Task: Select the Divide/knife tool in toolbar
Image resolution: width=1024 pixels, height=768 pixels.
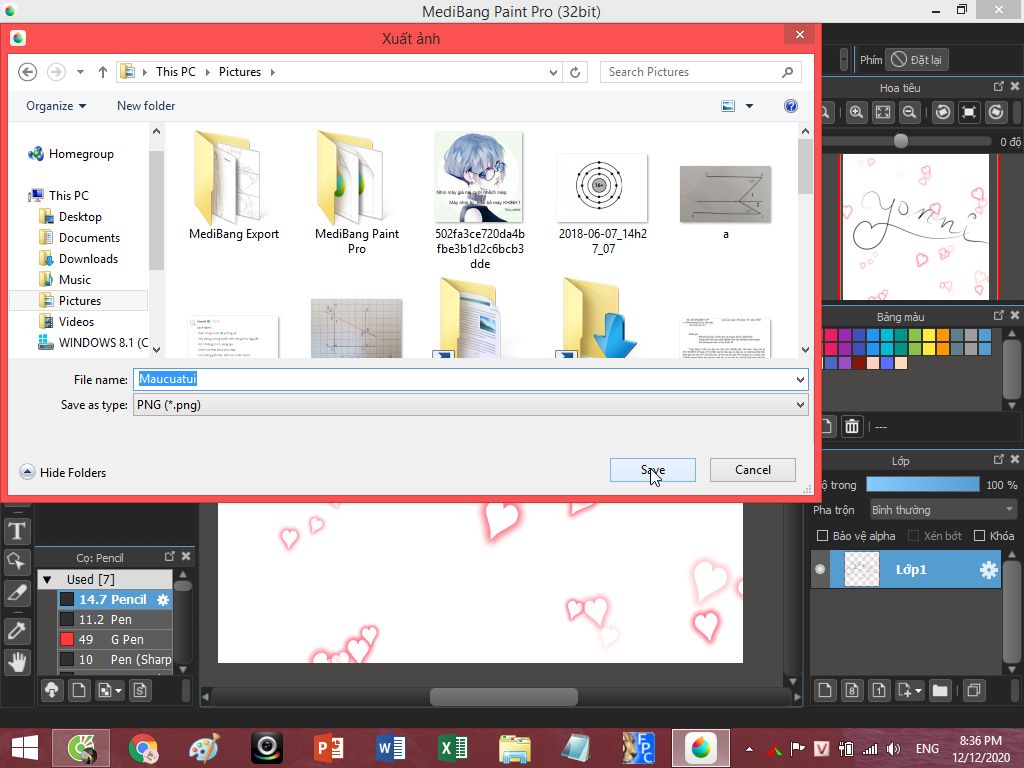Action: click(17, 593)
